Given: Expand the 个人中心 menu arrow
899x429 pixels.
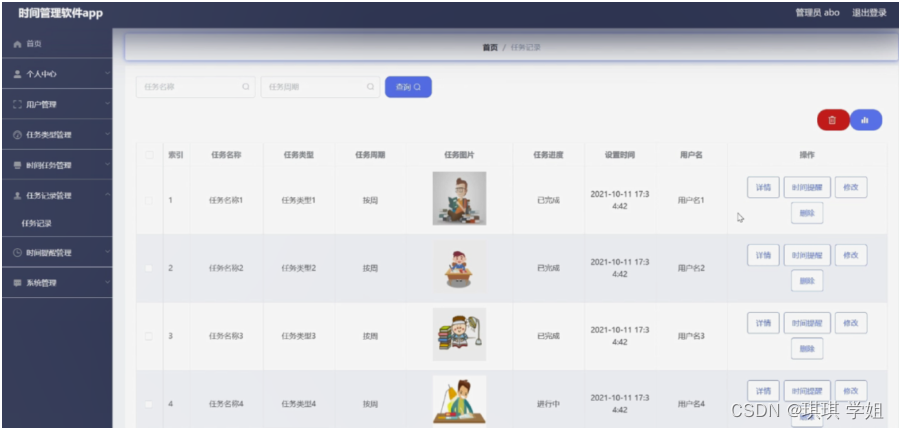Looking at the screenshot, I should (107, 74).
